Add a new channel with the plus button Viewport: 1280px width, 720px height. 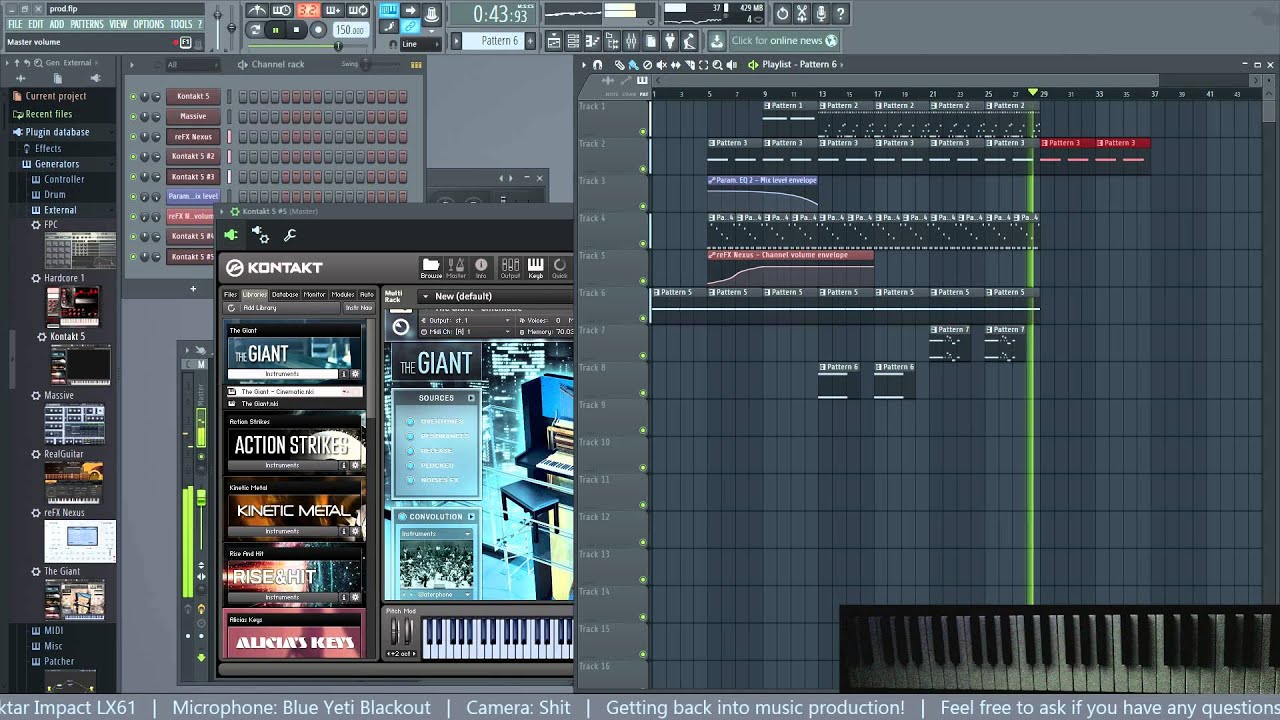[193, 289]
